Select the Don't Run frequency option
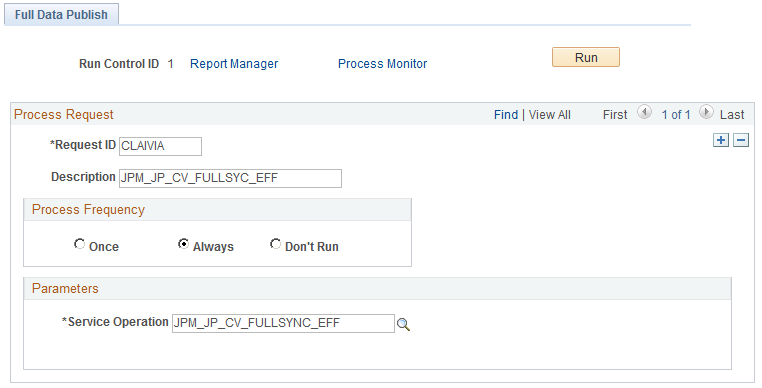The width and height of the screenshot is (762, 388). 276,244
